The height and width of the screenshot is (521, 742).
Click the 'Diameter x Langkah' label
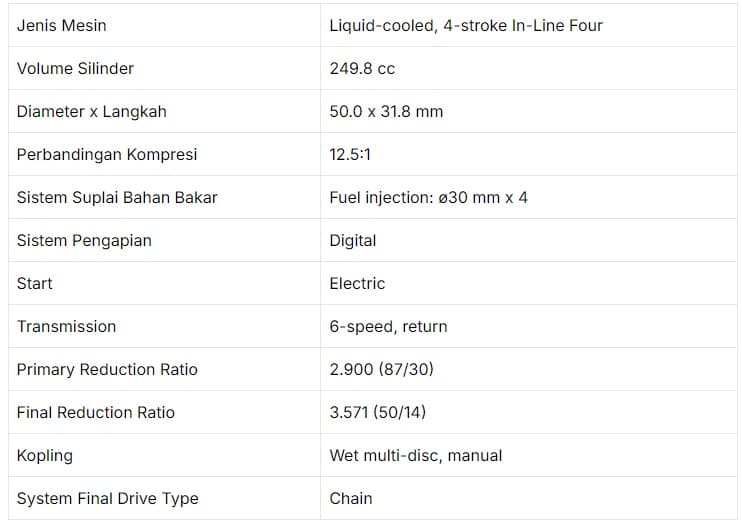[92, 111]
